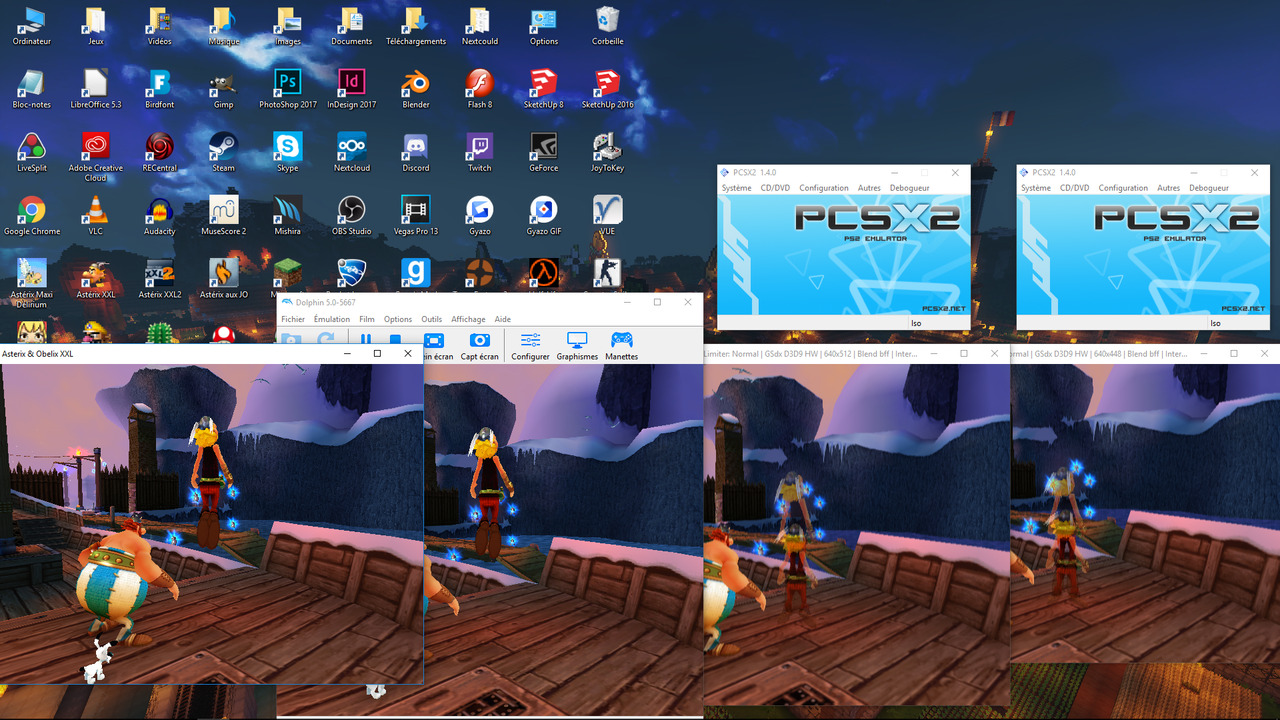Open Debogueur menu in left PCSX2 window

910,188
